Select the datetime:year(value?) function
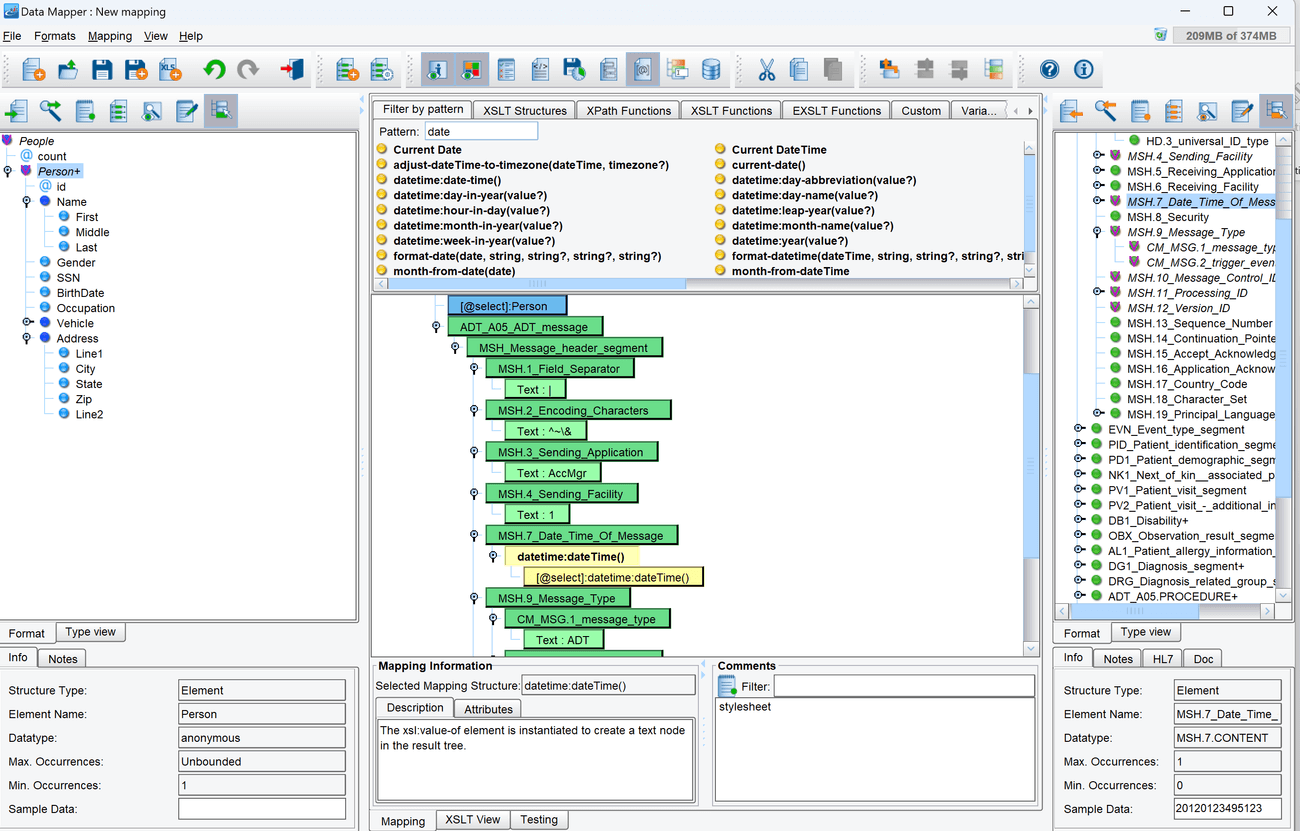Image resolution: width=1300 pixels, height=831 pixels. (x=790, y=241)
